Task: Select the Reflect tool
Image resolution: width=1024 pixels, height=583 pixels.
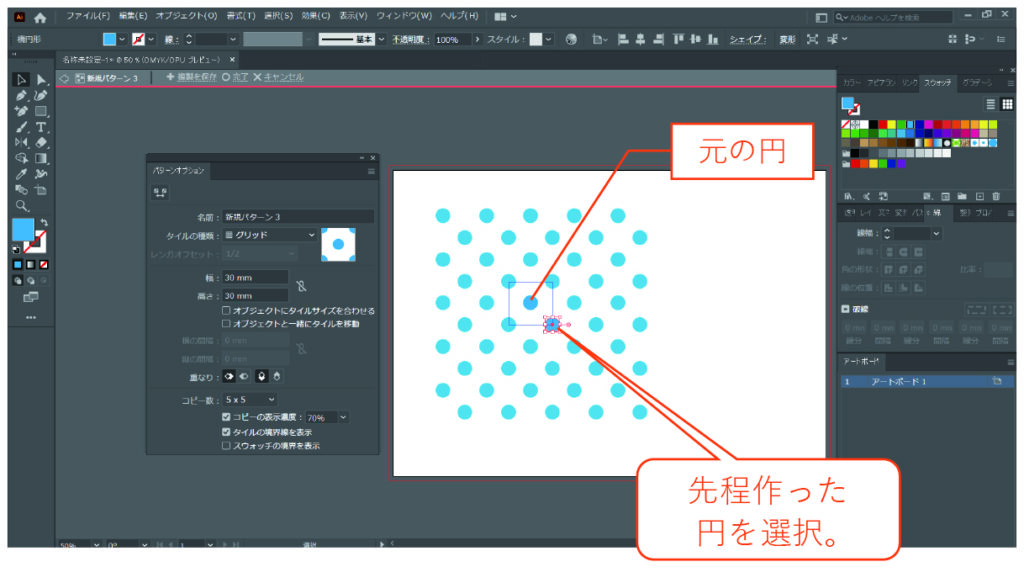Action: point(21,142)
